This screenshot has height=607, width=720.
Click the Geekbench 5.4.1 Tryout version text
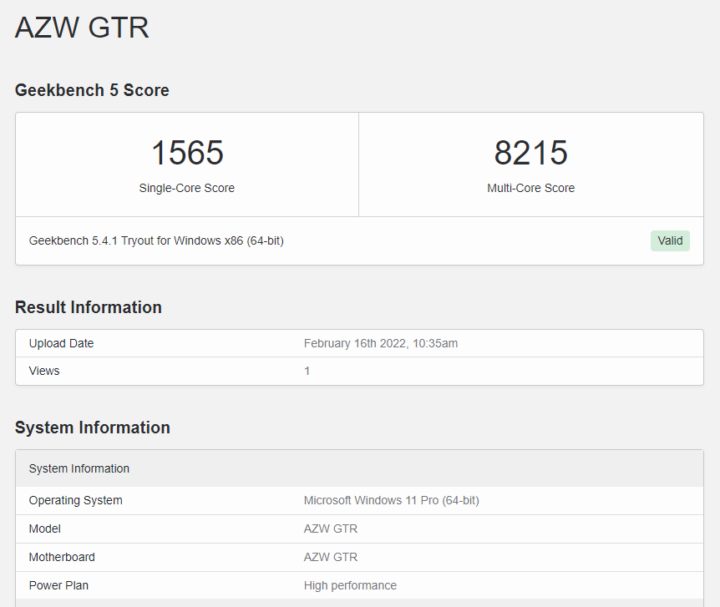tap(156, 241)
